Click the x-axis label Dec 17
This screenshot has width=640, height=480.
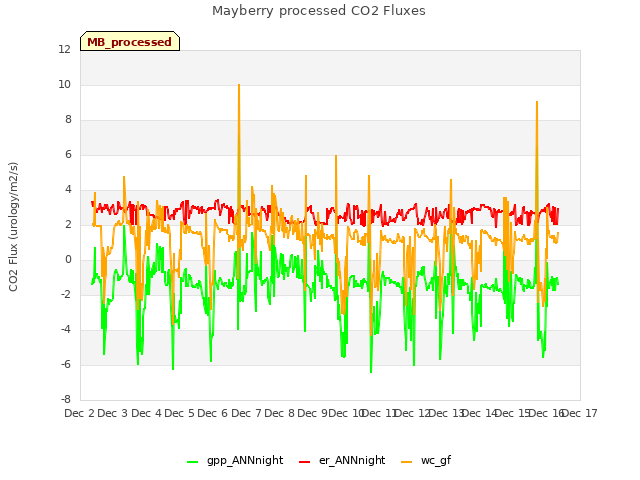coord(580,413)
